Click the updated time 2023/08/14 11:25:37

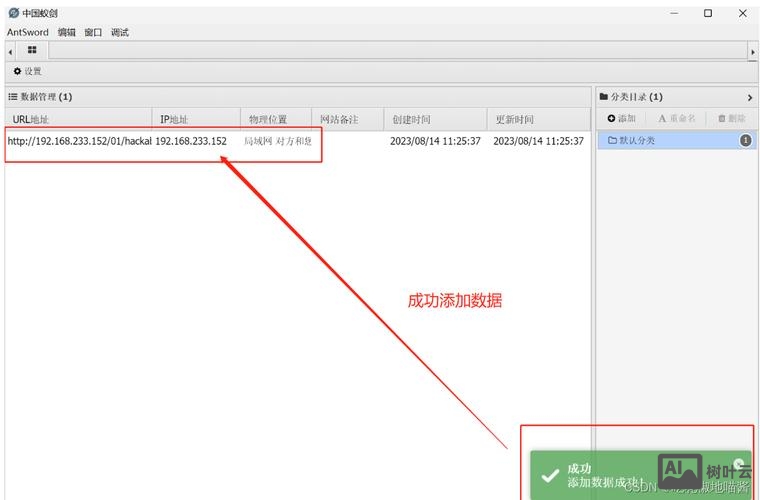[538, 141]
